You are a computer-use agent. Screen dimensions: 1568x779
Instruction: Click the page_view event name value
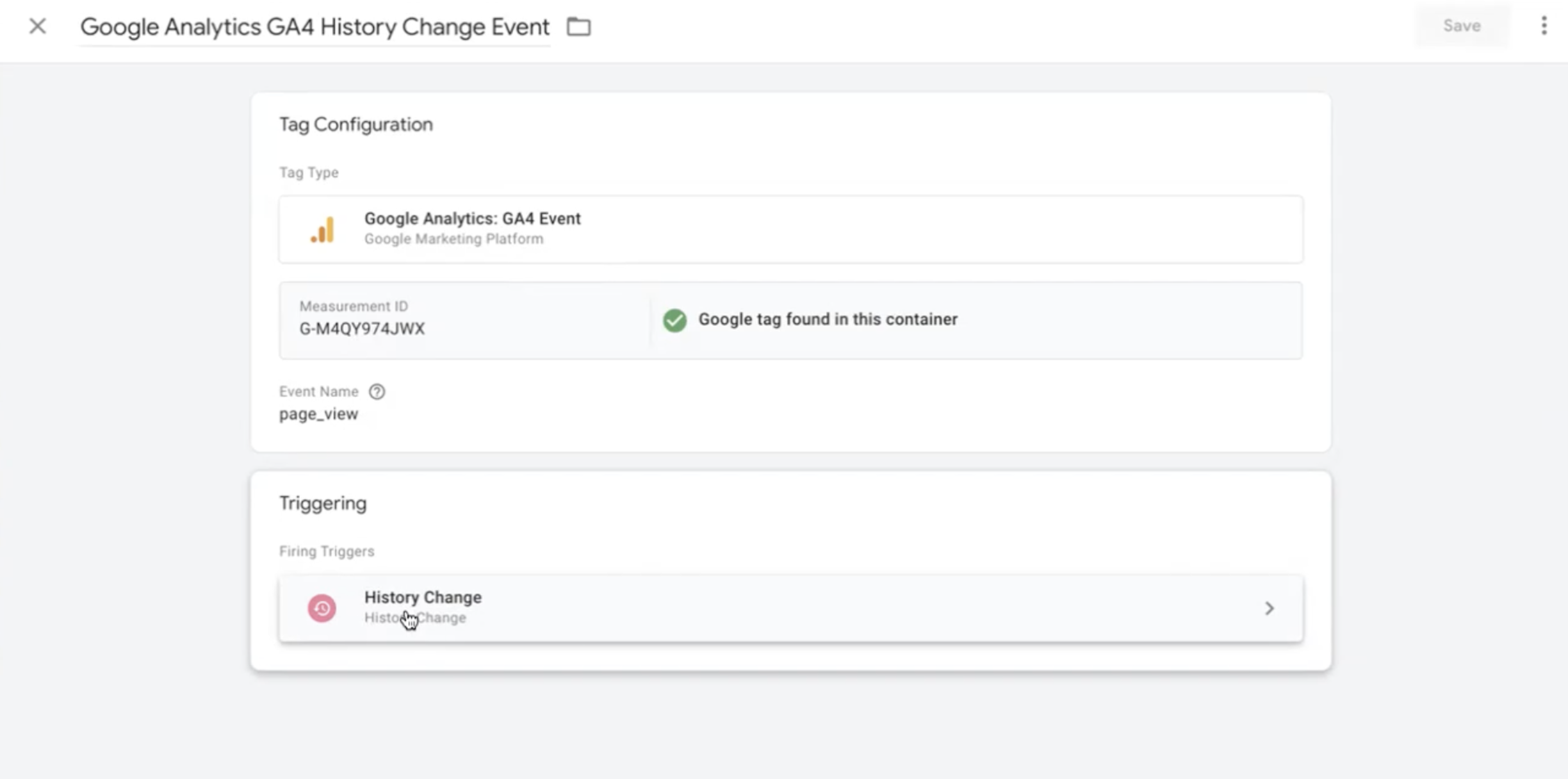[318, 414]
